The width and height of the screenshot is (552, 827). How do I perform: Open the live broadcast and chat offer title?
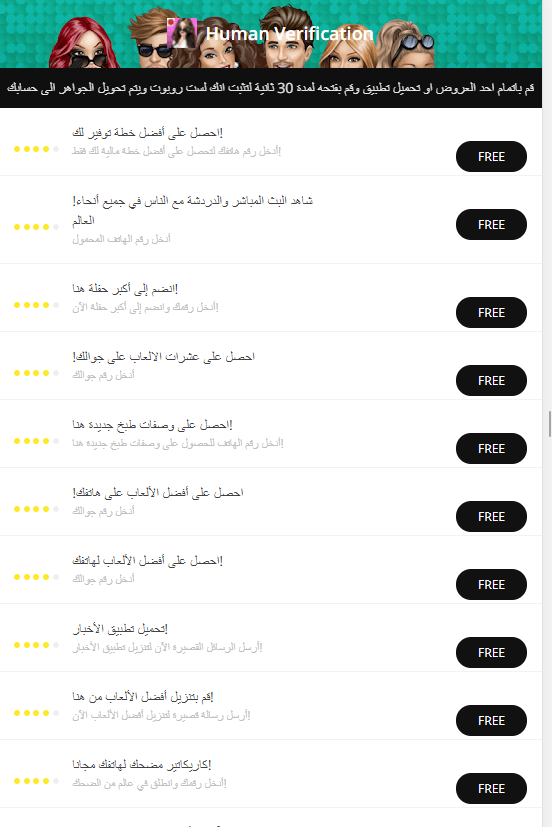point(192,210)
